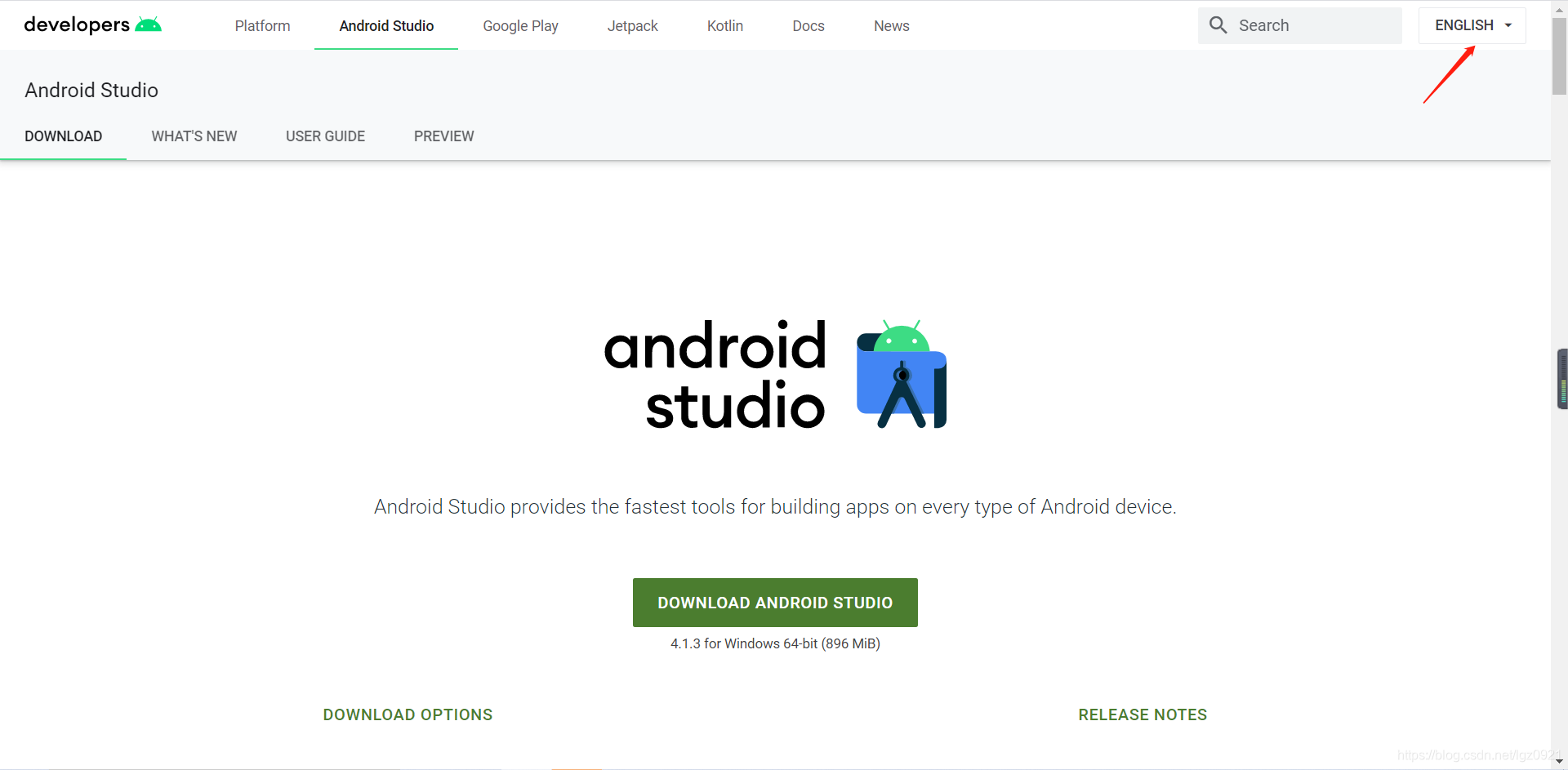Switch to the USER GUIDE tab
The image size is (1568, 770).
325,136
